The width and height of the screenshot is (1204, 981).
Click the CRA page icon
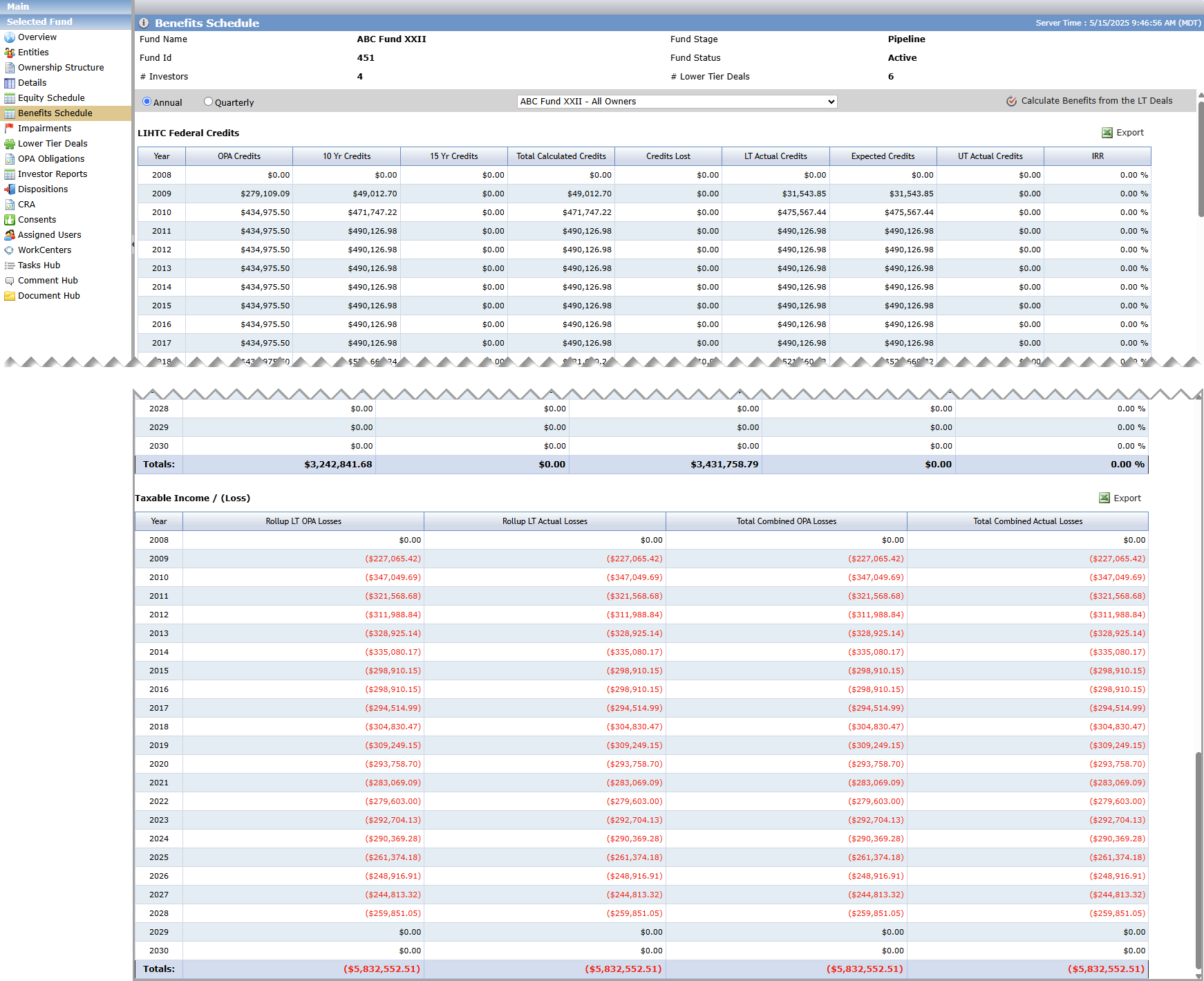(10, 205)
